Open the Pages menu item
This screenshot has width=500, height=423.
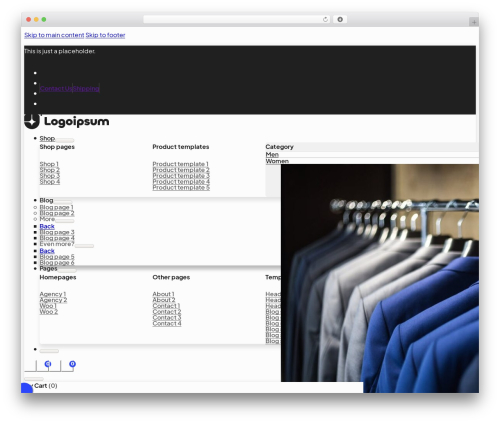point(48,268)
